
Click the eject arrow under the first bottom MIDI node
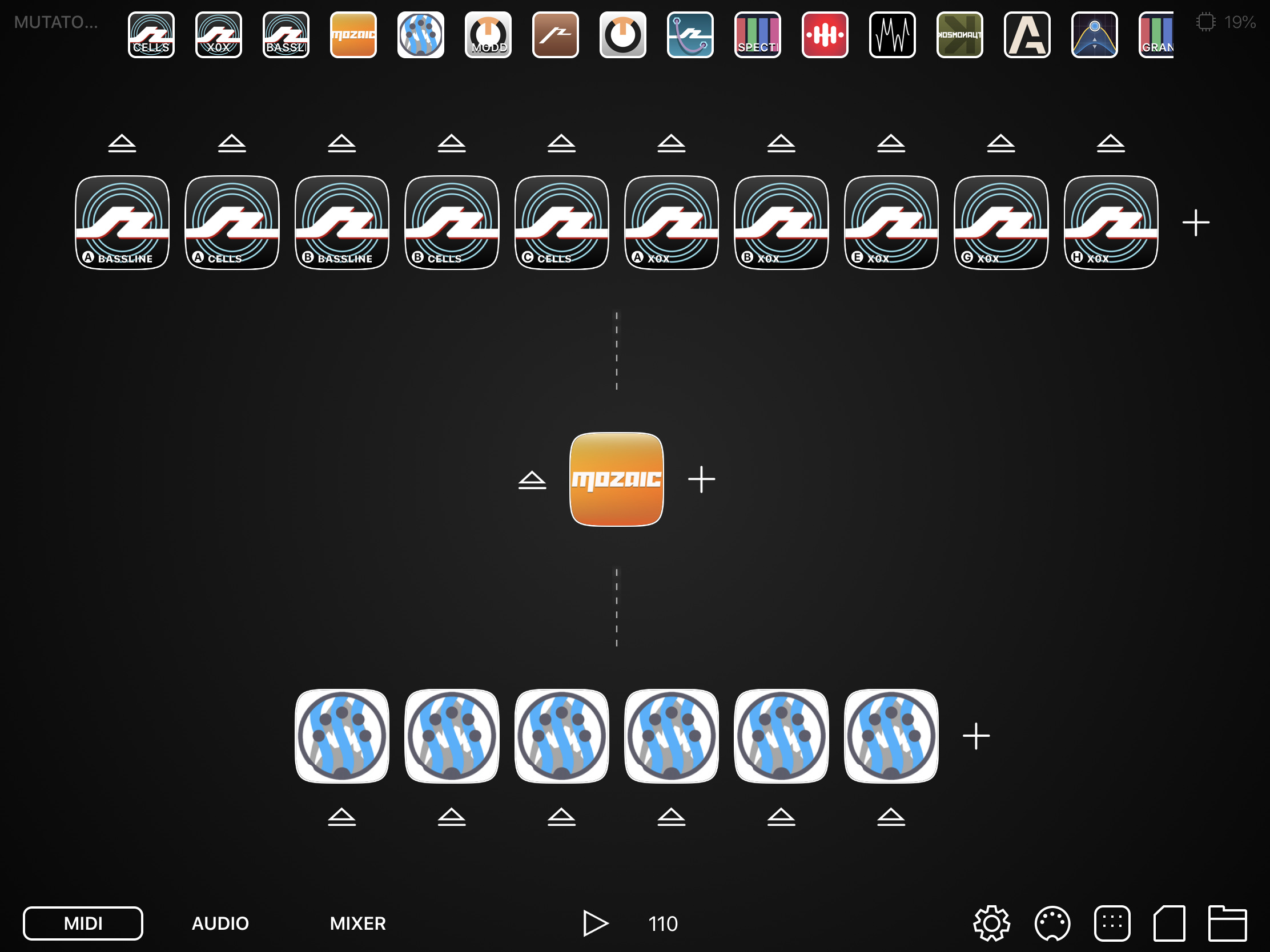pos(342,817)
